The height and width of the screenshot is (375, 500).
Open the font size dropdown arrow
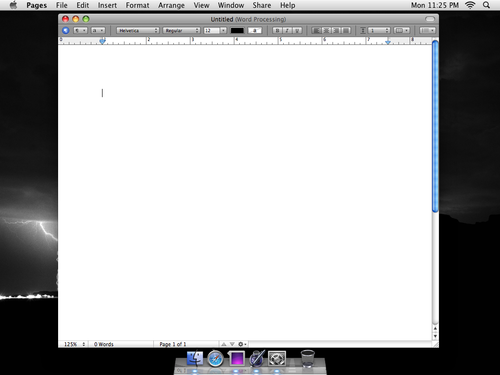(x=223, y=30)
